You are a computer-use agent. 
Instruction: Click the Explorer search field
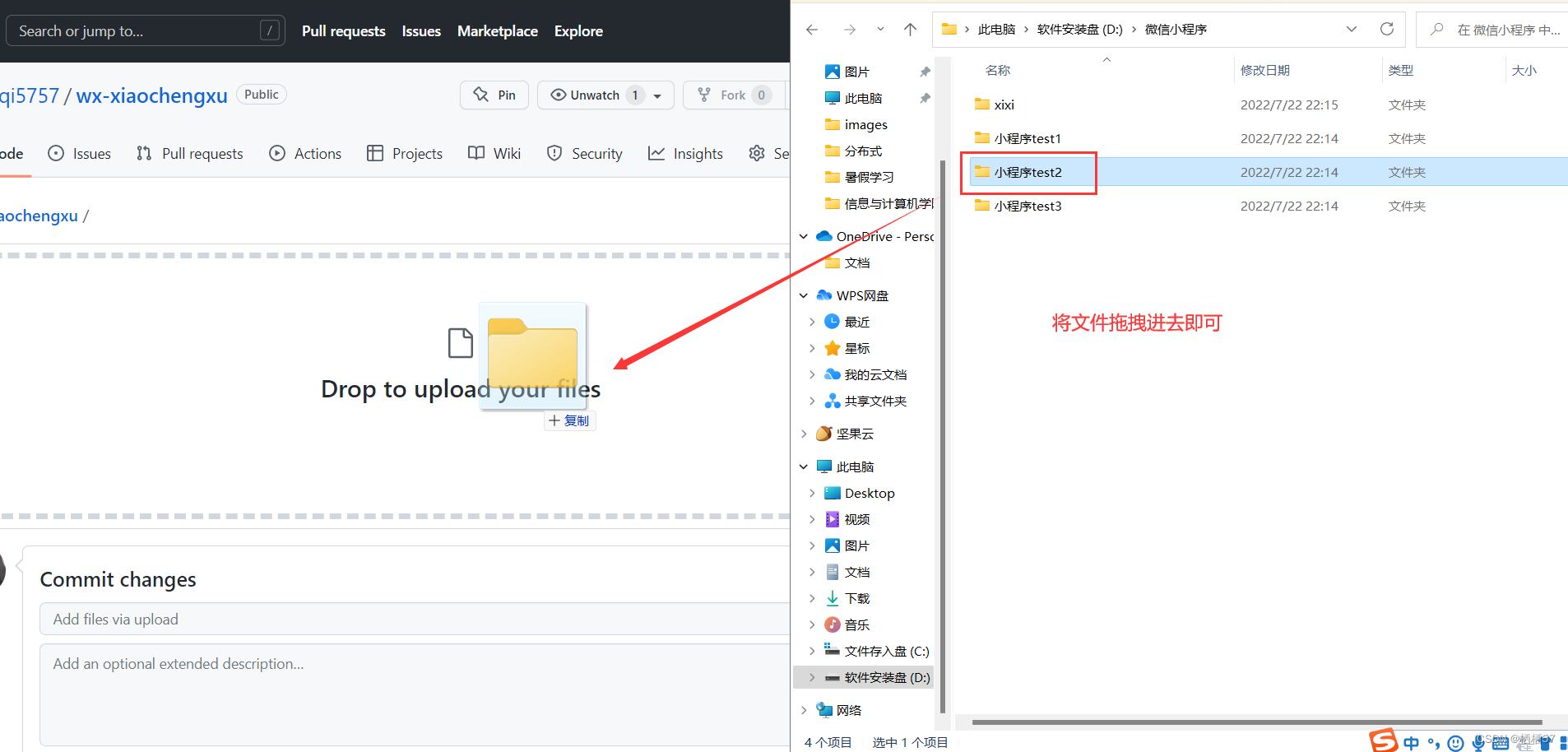pos(1492,30)
